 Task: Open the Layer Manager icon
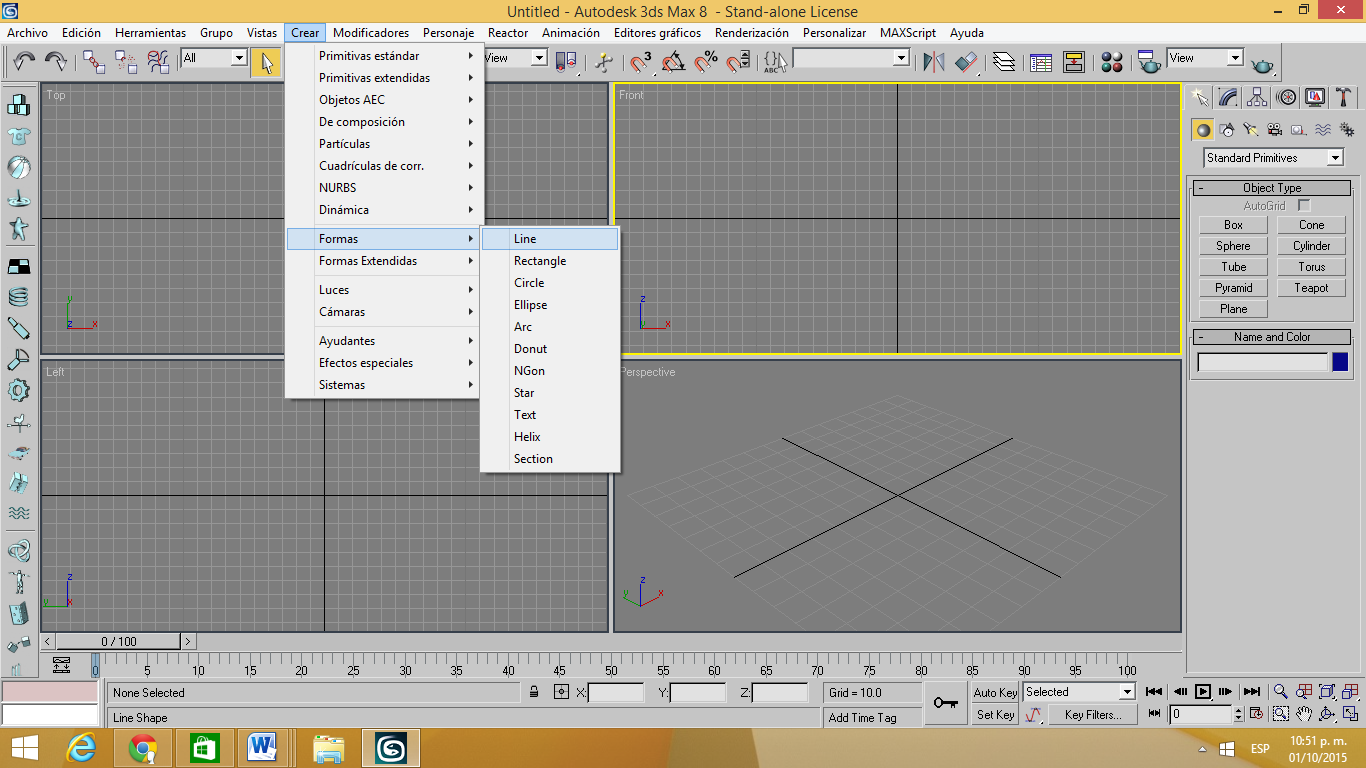pos(1004,62)
